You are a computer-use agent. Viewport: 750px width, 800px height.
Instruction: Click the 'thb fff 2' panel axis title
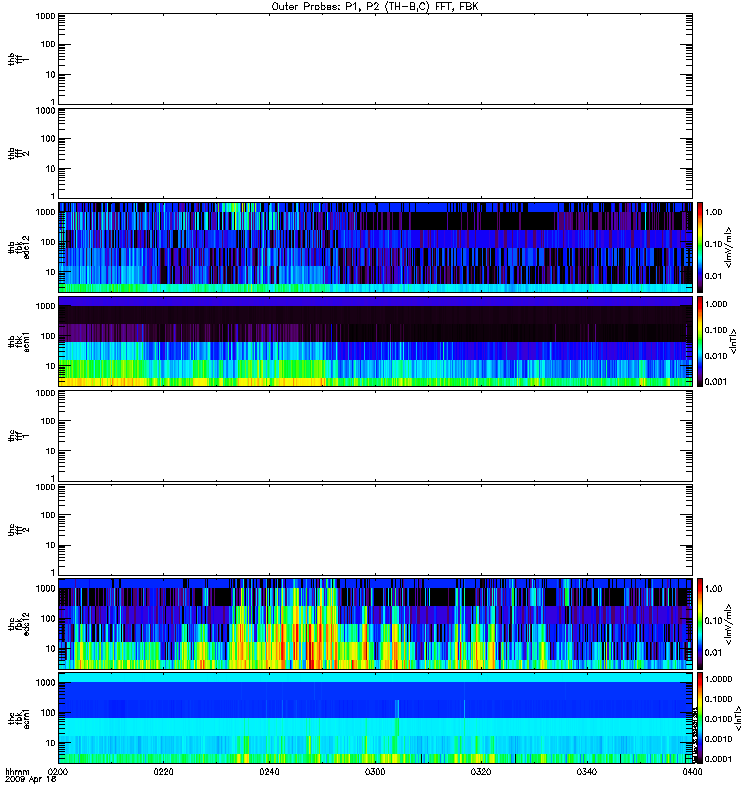(18, 154)
